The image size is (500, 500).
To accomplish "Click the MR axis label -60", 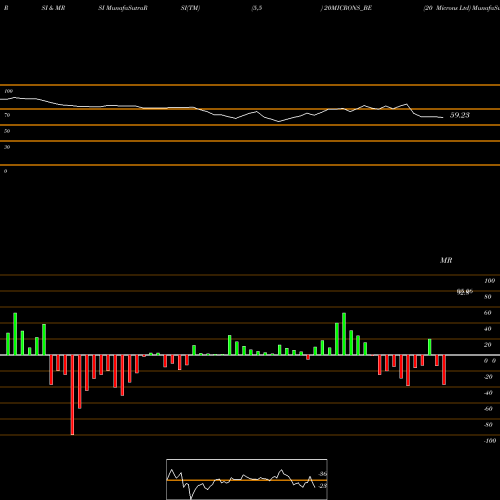I will pos(488,409).
